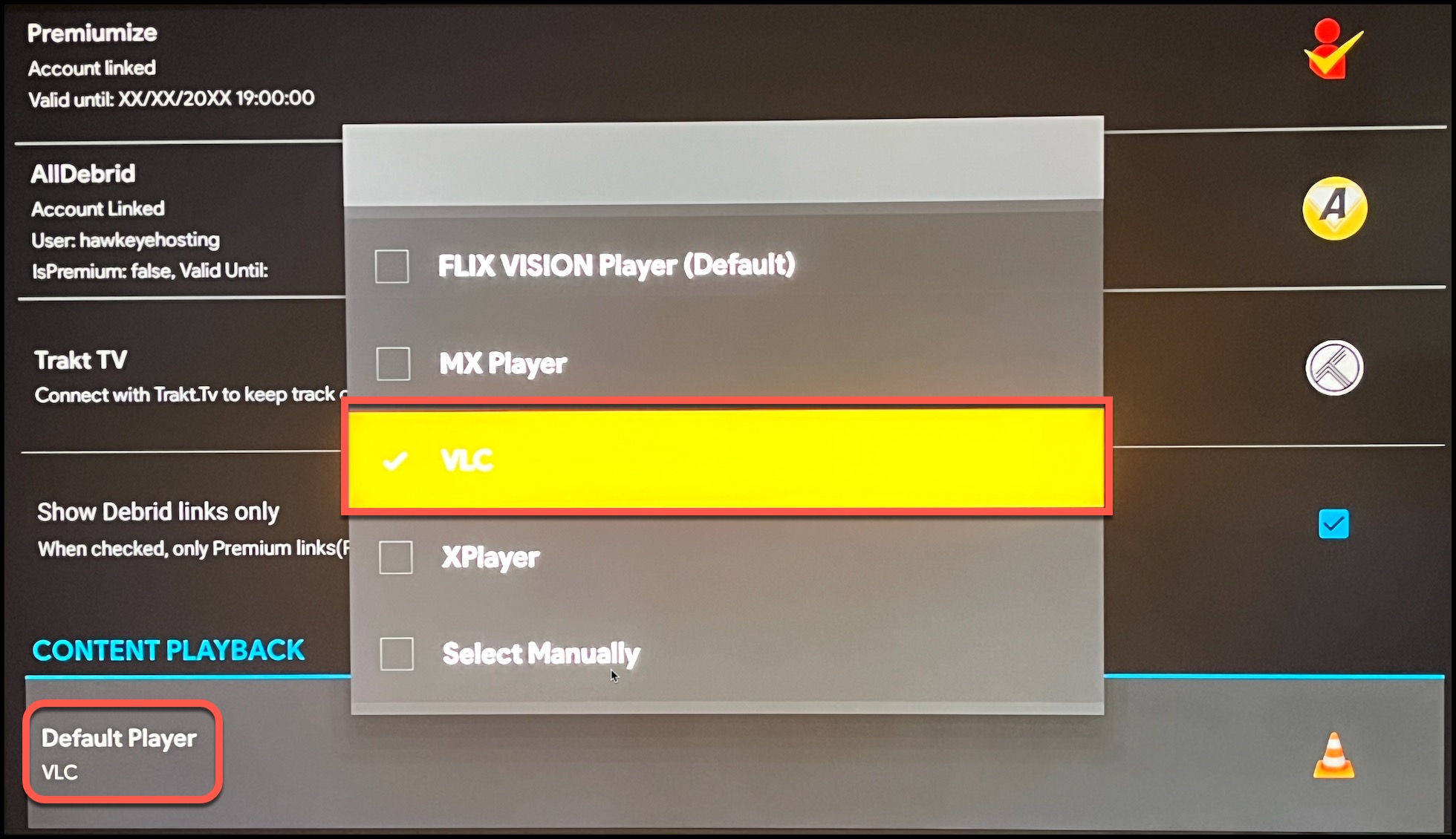Screen dimensions: 1456x839
Task: Toggle Show Debrid links only checkbox
Action: (x=1333, y=524)
